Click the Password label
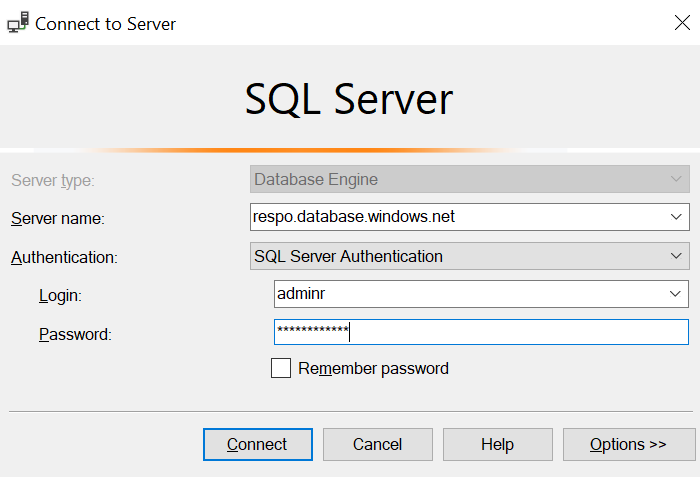Viewport: 700px width, 477px height. coord(74,334)
